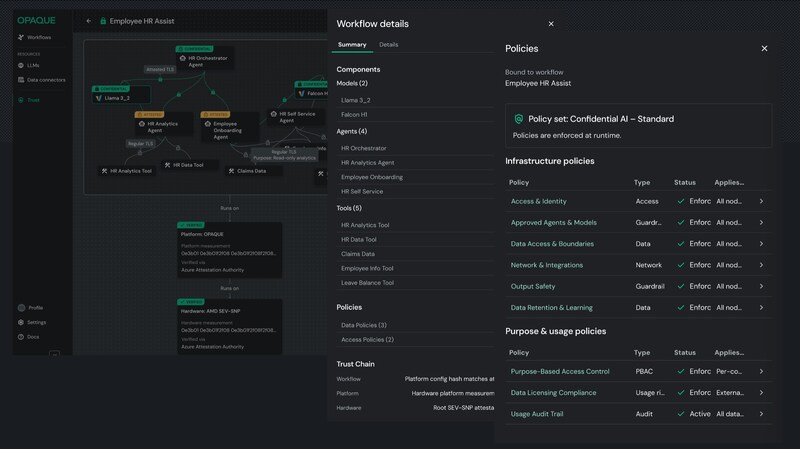The width and height of the screenshot is (800, 449).
Task: Click the Attested badge on HR Analytics Agent
Action: pyautogui.click(x=149, y=114)
